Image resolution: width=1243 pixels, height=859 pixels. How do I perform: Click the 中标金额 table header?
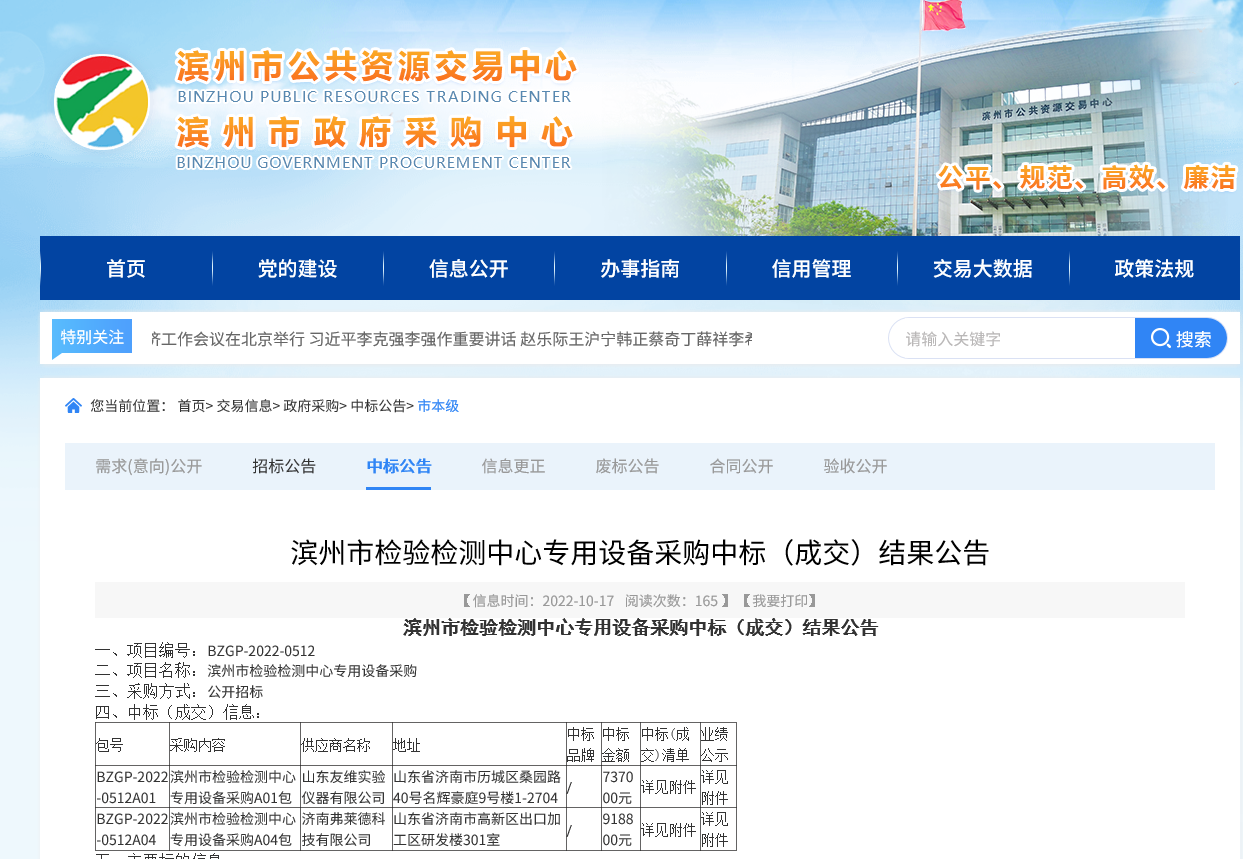pyautogui.click(x=619, y=745)
